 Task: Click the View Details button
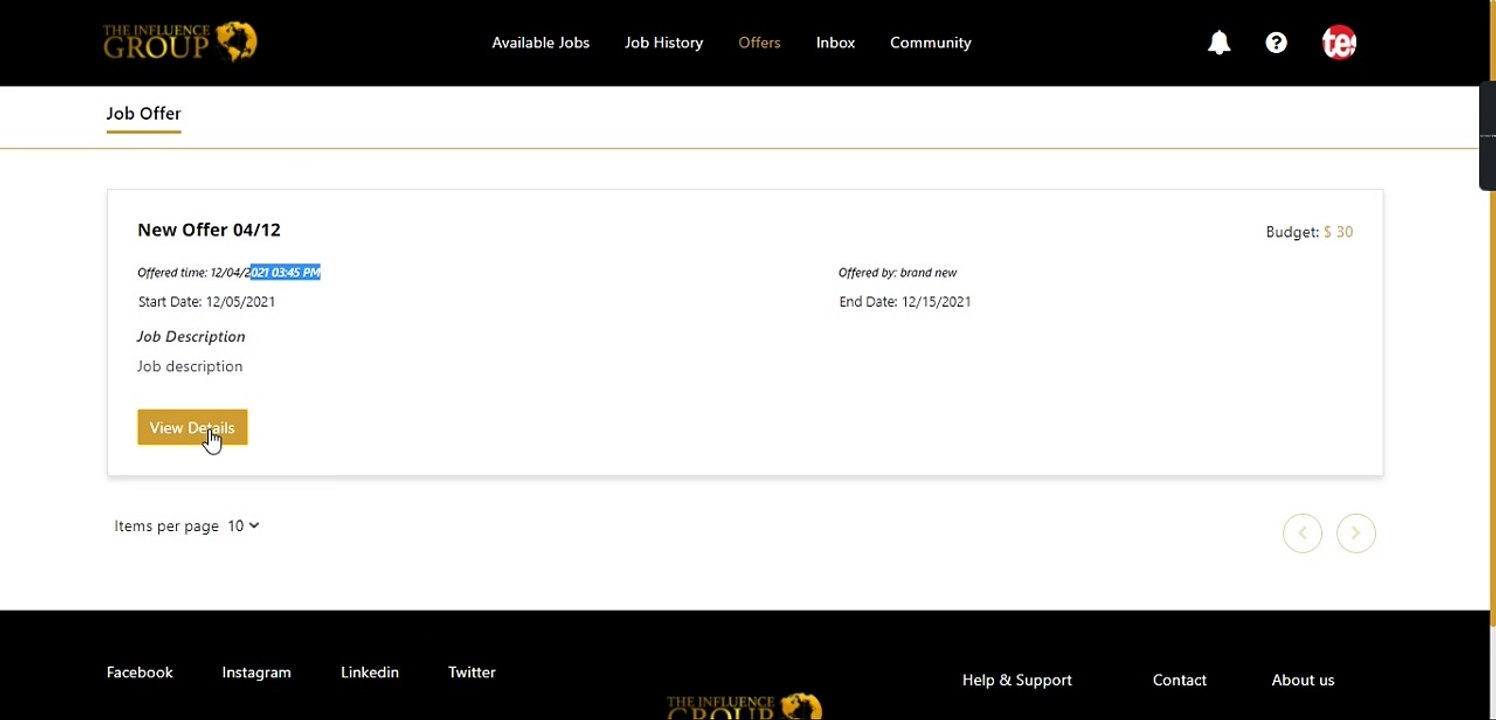point(192,427)
